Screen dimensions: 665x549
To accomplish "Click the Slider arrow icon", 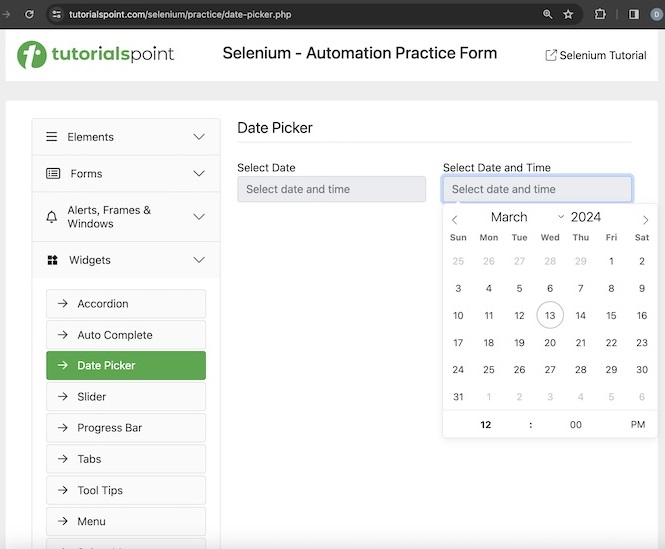I will click(63, 396).
